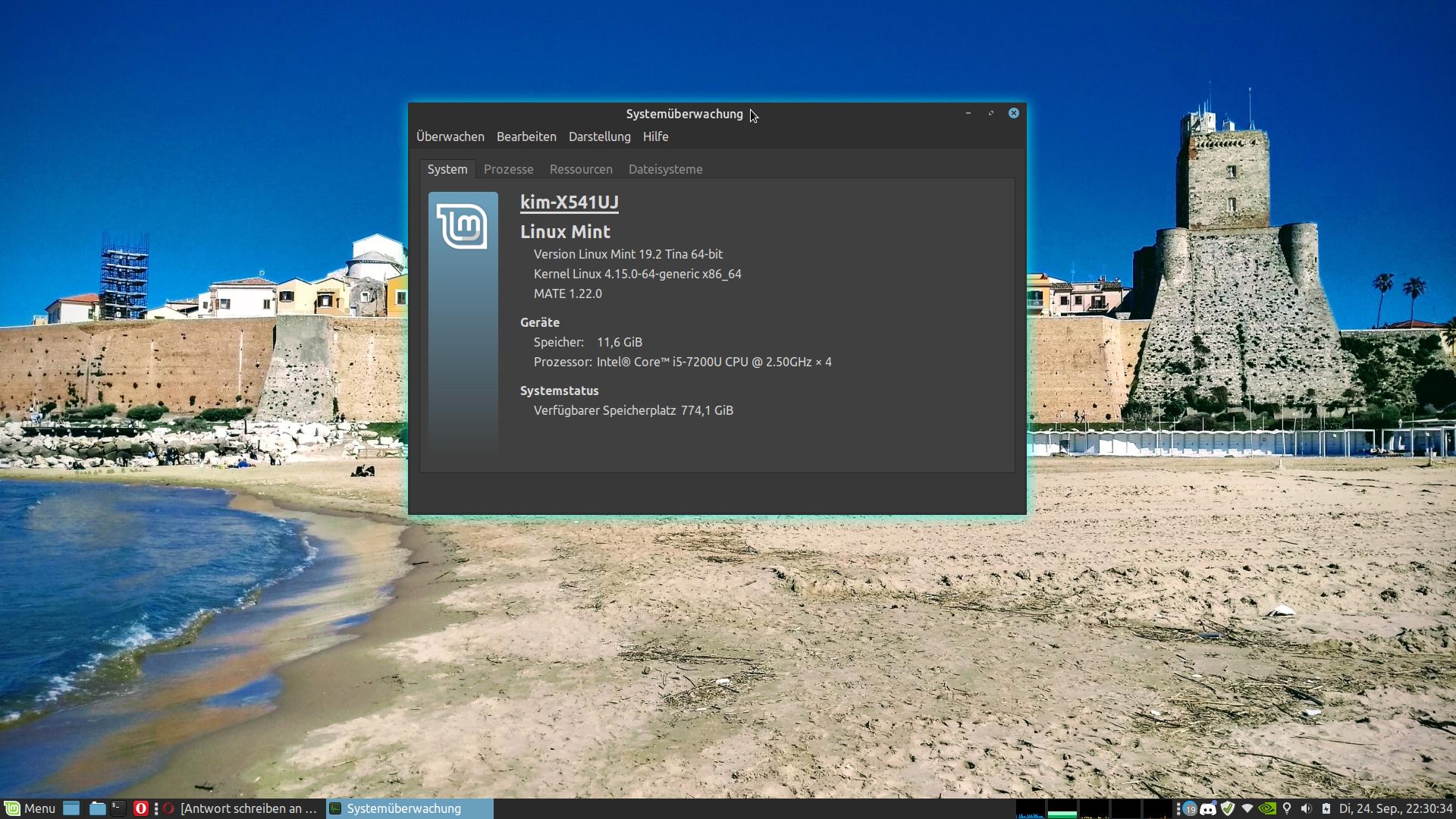Launch Opera browser from panel launcher
Image resolution: width=1456 pixels, height=819 pixels.
(x=140, y=808)
